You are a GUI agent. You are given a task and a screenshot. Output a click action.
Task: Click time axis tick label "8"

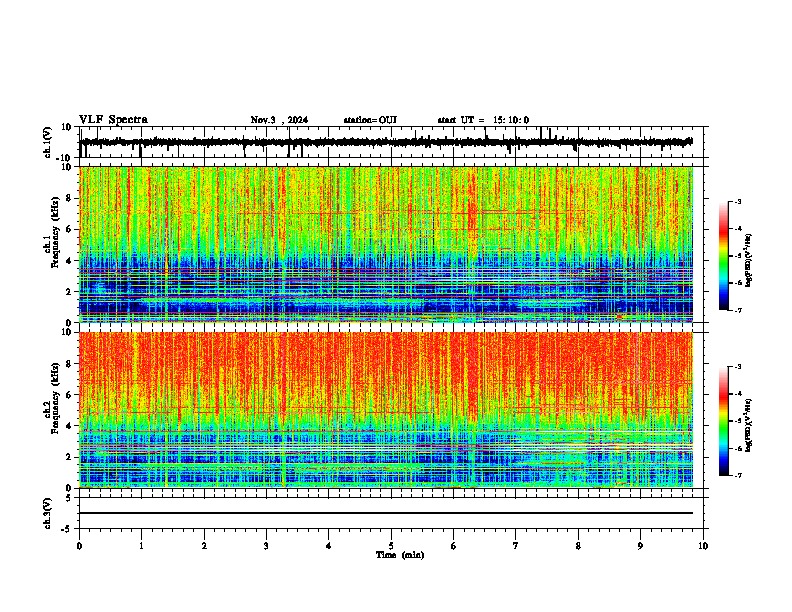[578, 546]
